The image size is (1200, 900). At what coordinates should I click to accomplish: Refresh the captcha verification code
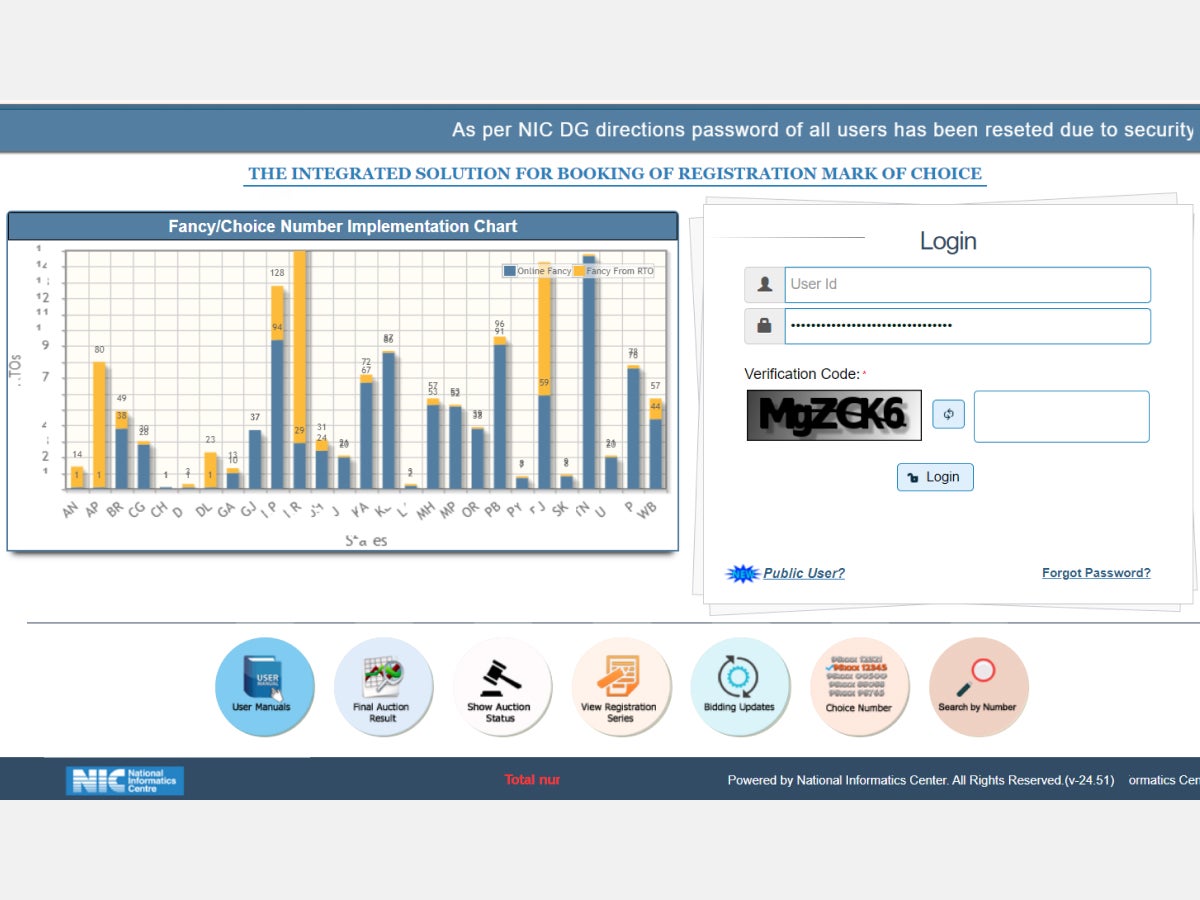(948, 413)
